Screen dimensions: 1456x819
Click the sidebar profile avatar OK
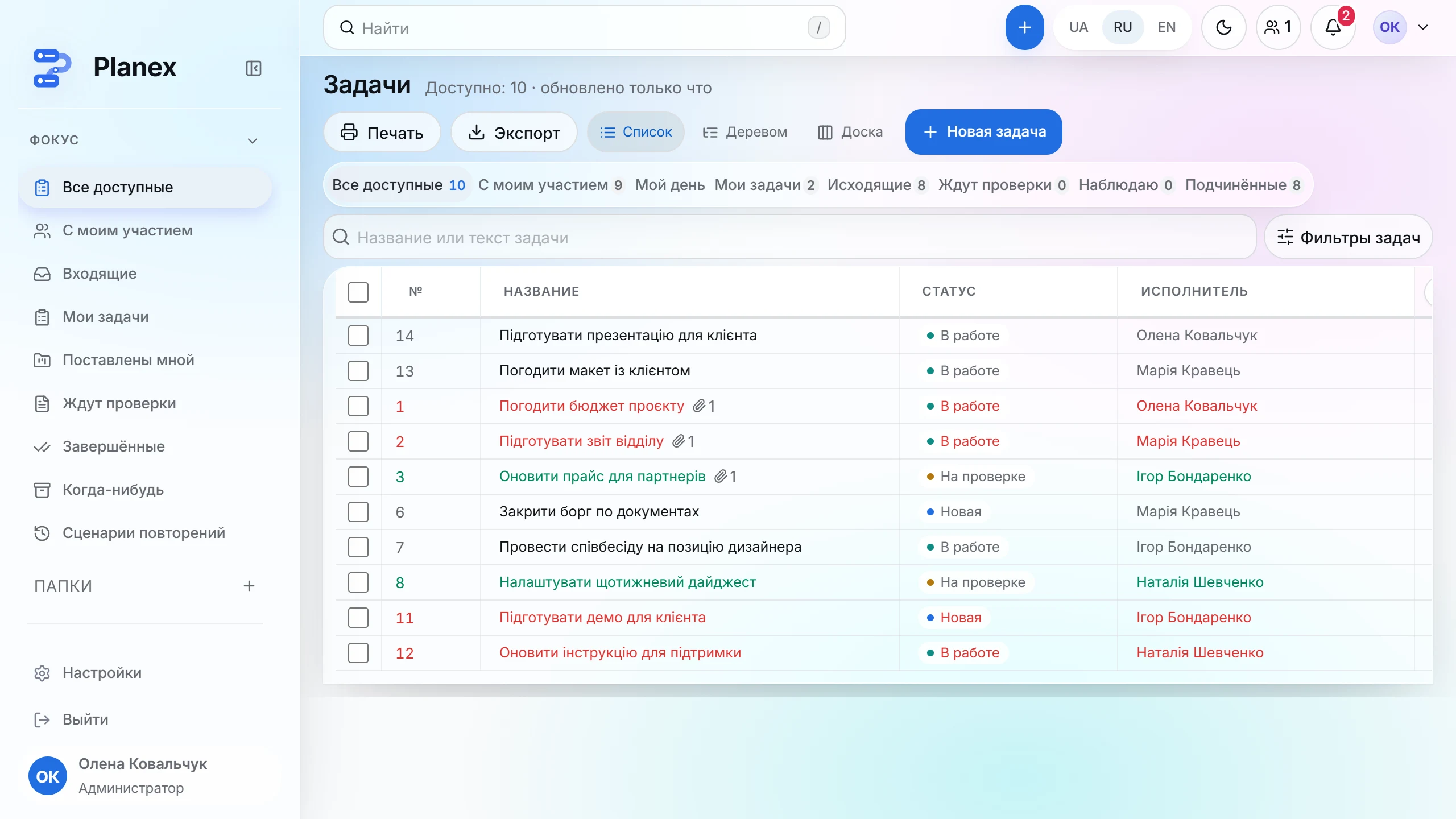pos(48,776)
